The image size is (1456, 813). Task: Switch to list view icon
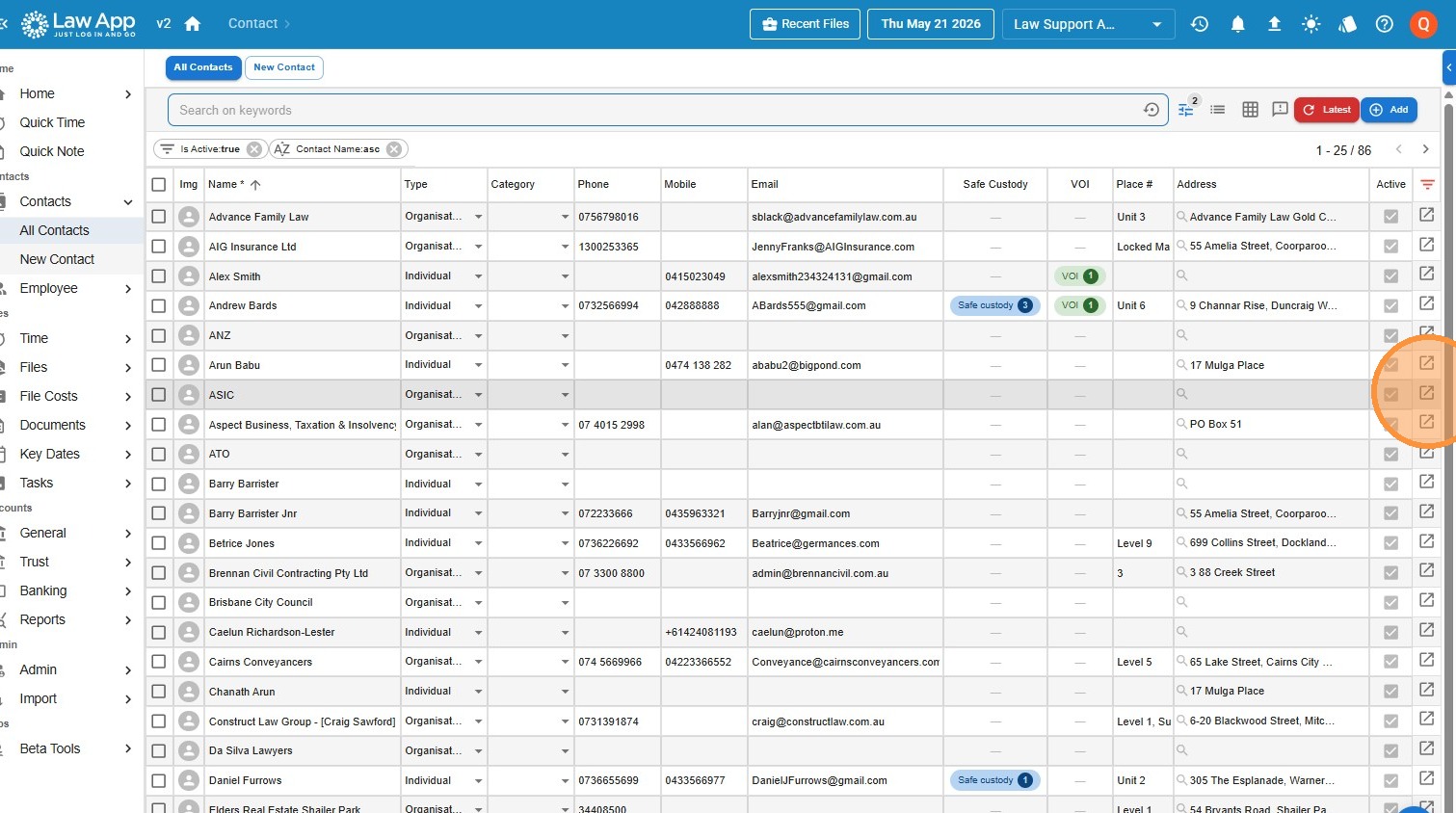[1218, 110]
